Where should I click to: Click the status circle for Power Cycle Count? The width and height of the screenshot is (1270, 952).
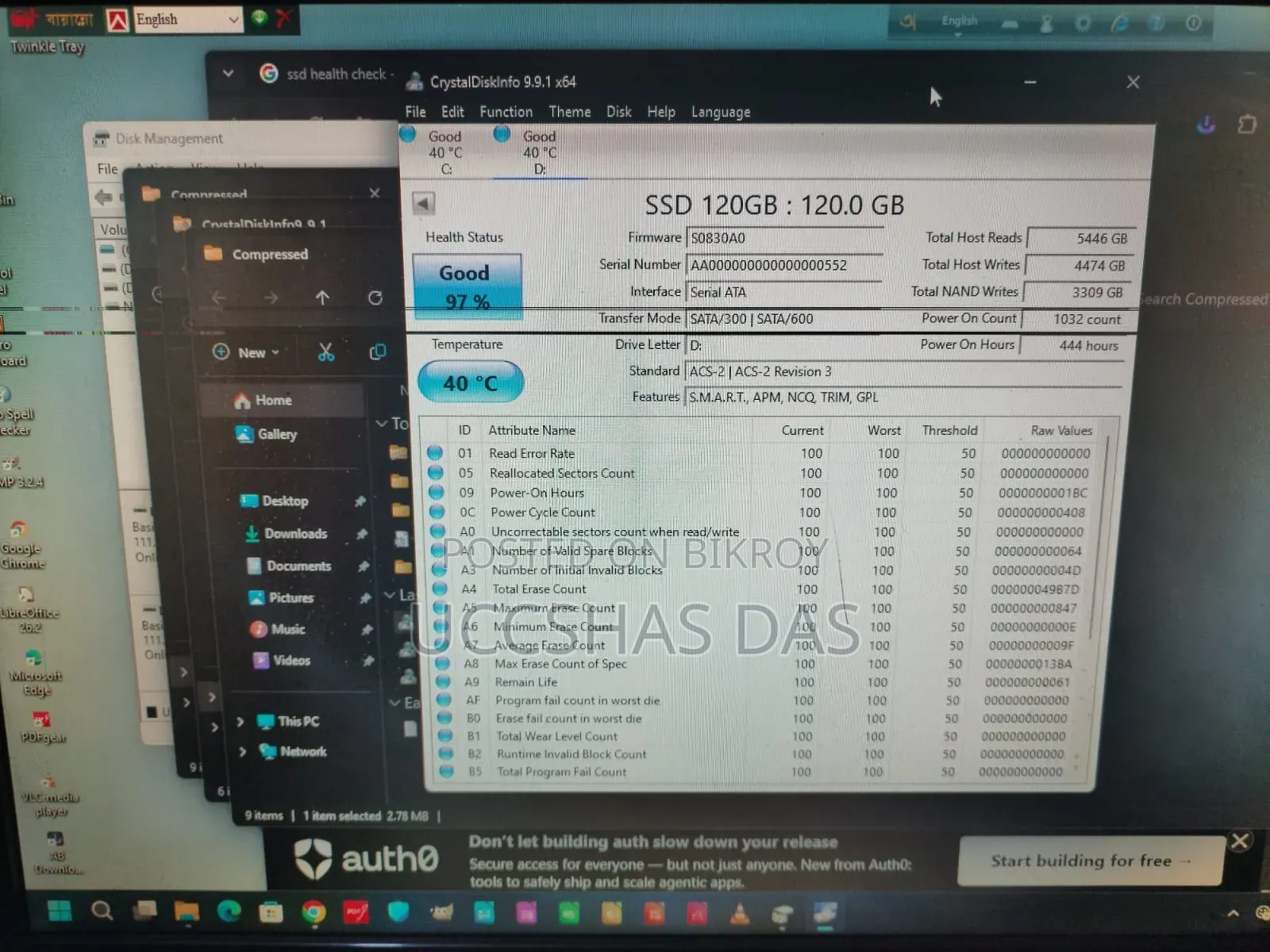click(436, 512)
